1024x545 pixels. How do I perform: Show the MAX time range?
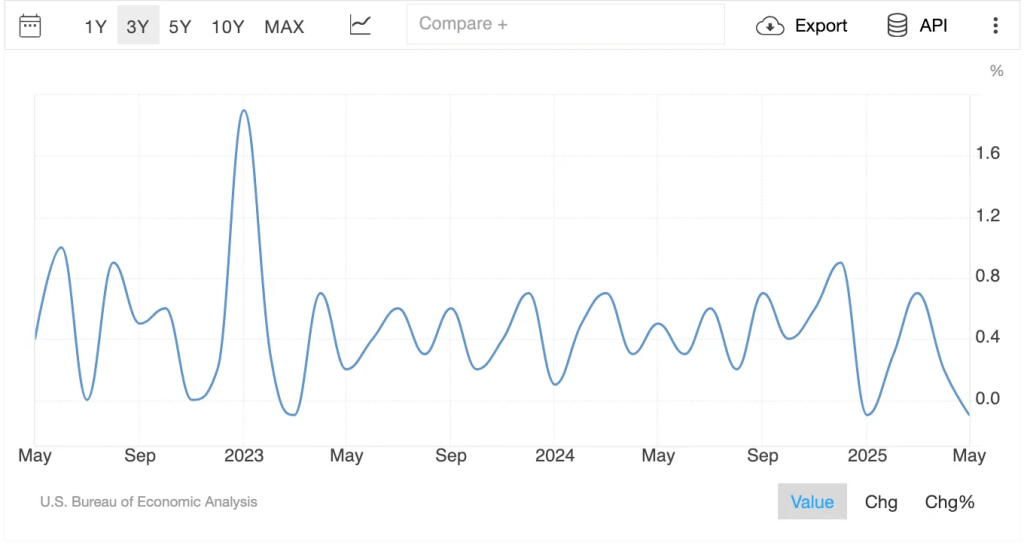(x=284, y=26)
